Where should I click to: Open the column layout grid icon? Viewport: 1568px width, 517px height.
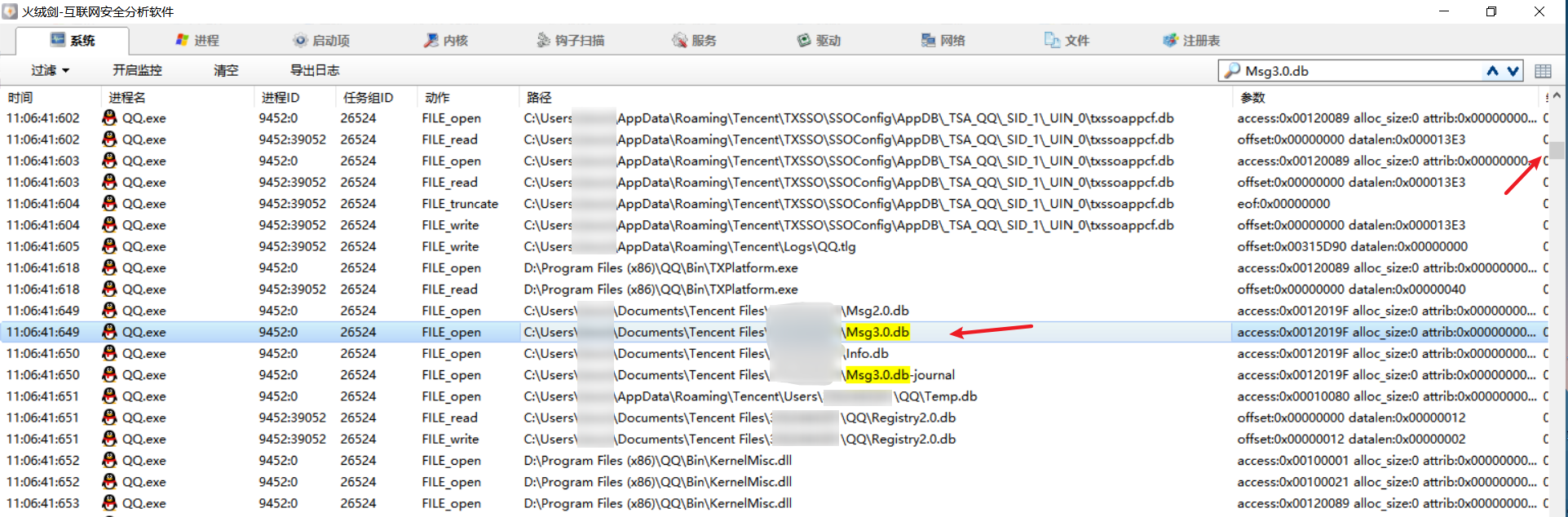tap(1543, 71)
